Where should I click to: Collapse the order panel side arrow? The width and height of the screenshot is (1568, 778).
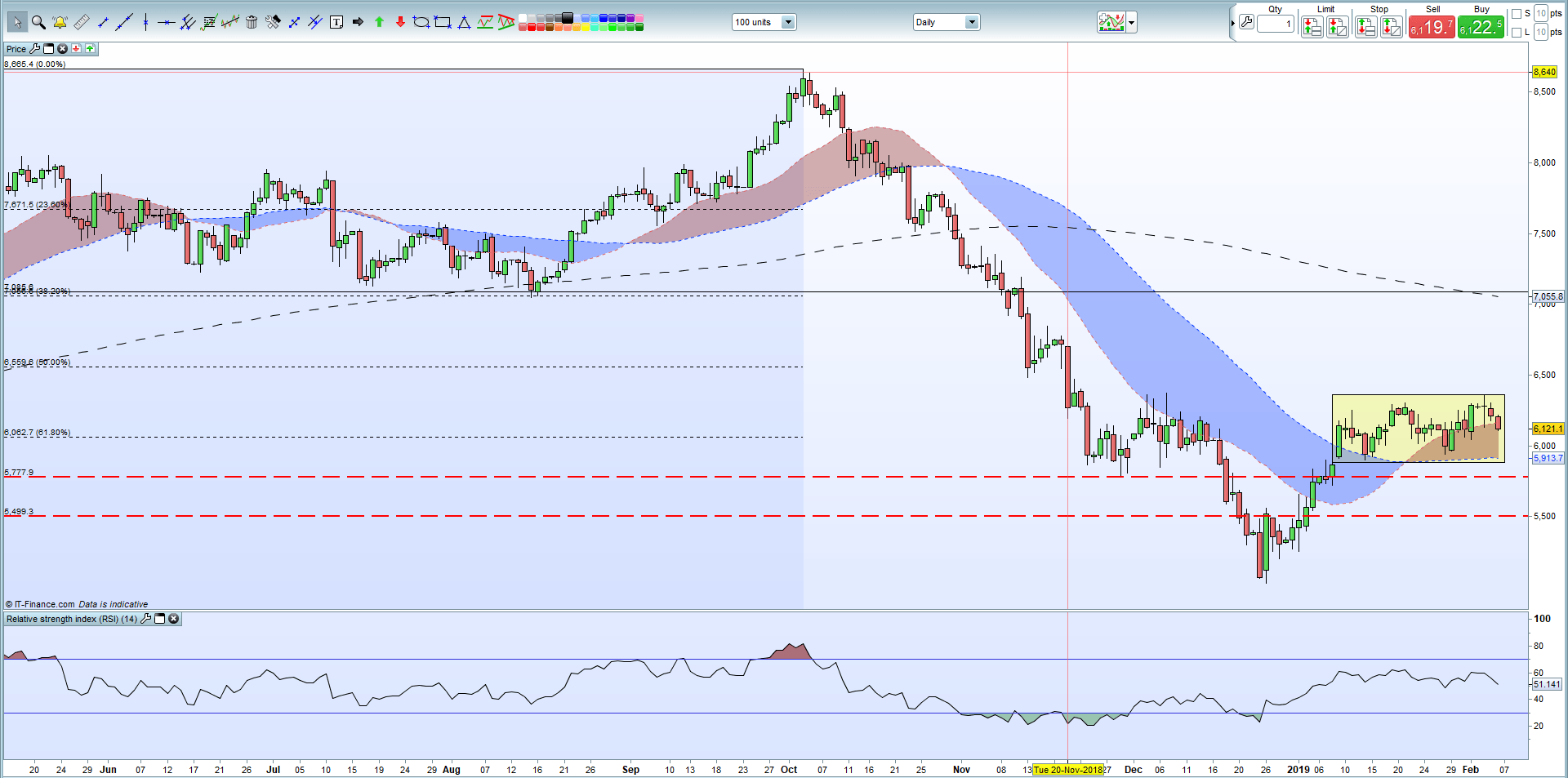click(x=1232, y=23)
